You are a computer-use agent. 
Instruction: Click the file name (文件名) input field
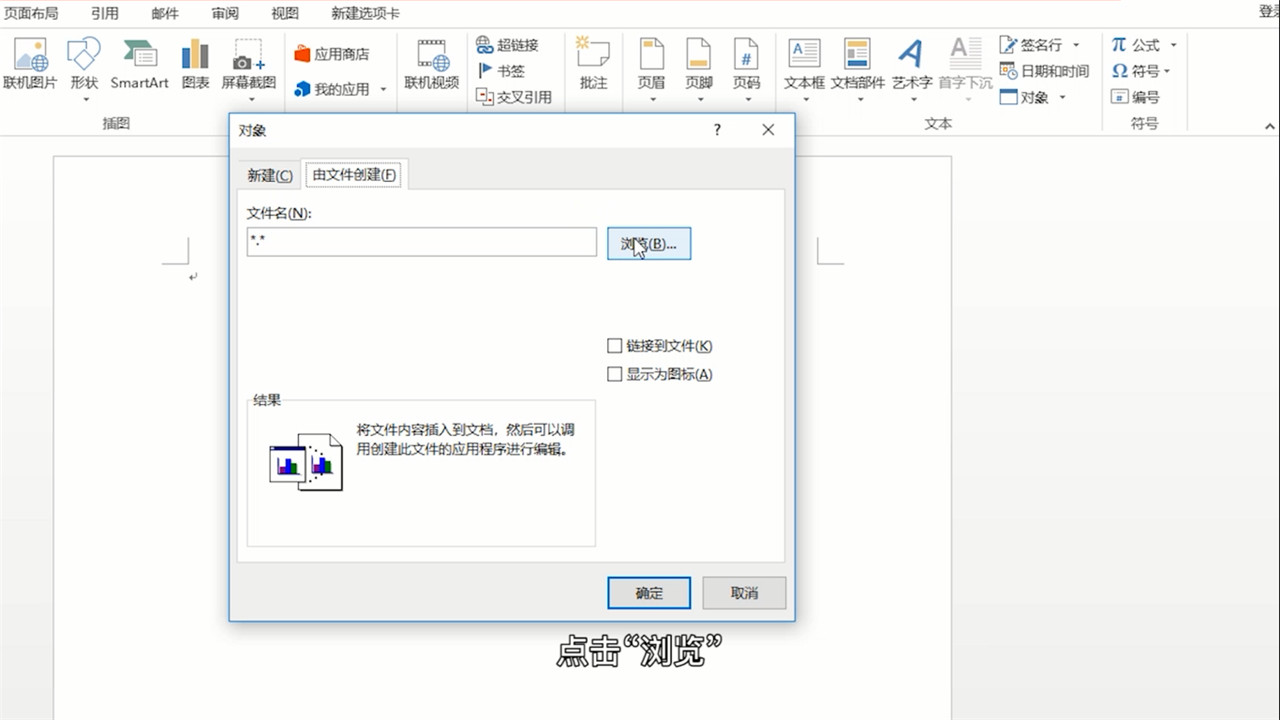(x=422, y=242)
